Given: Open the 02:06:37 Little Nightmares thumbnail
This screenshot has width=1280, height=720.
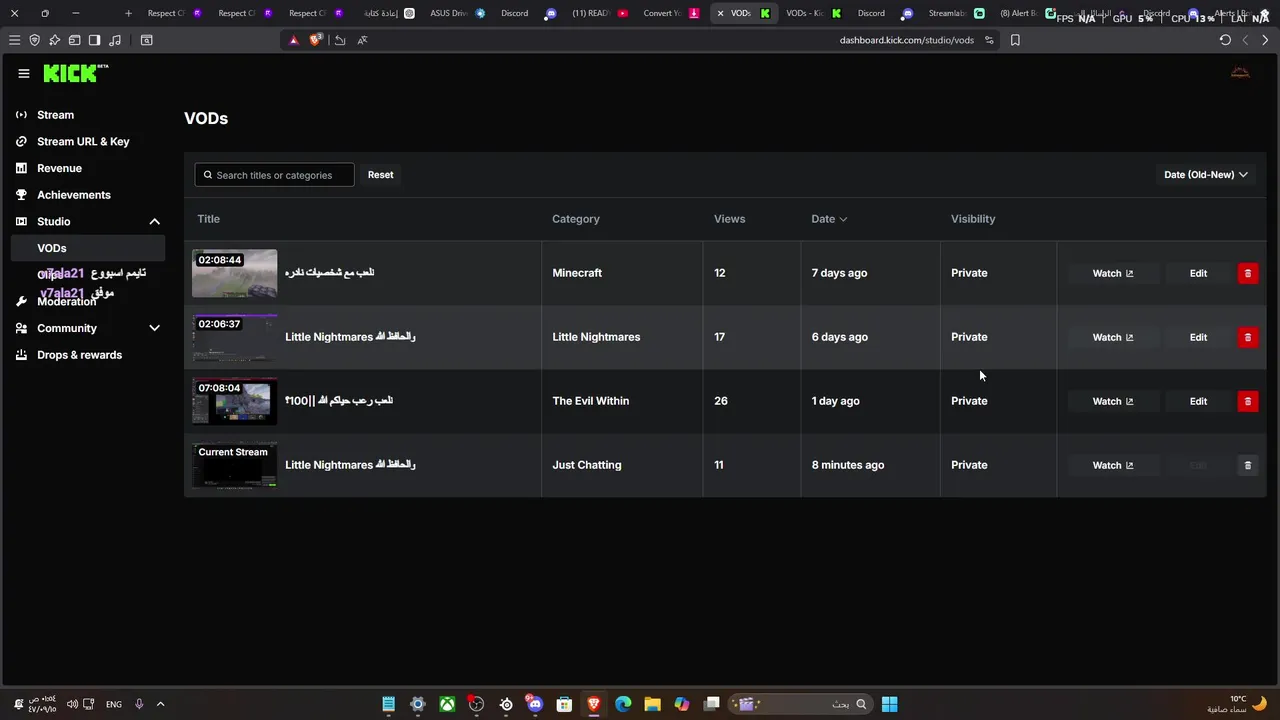Looking at the screenshot, I should pos(234,337).
